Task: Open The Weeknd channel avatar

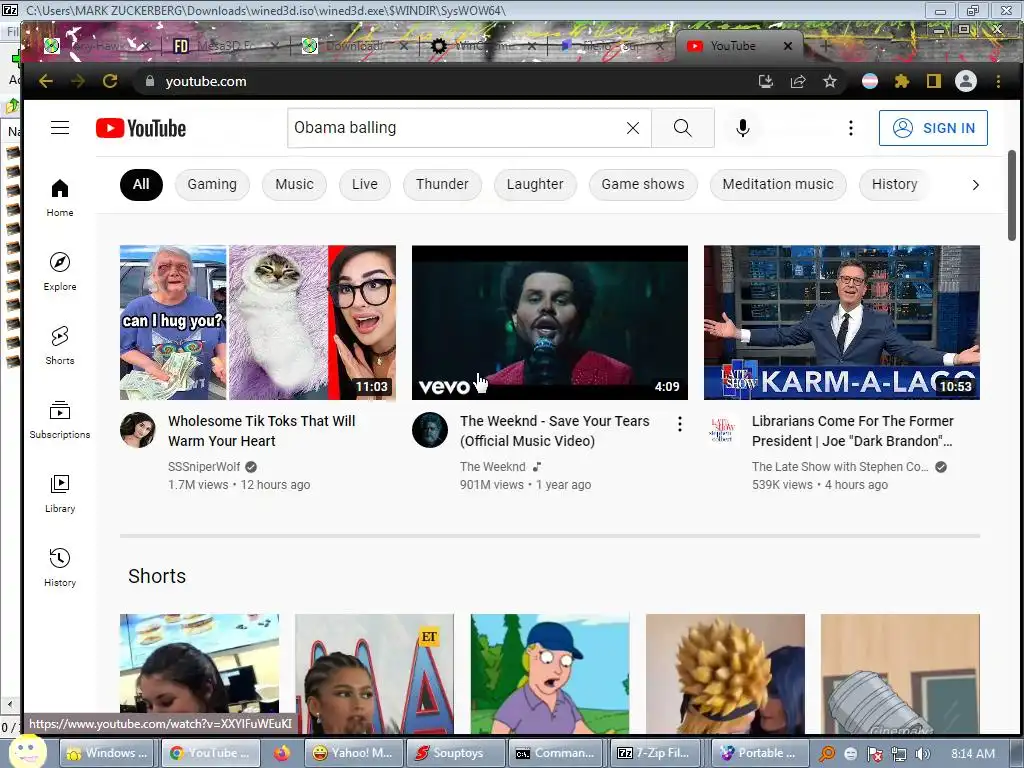Action: [430, 430]
